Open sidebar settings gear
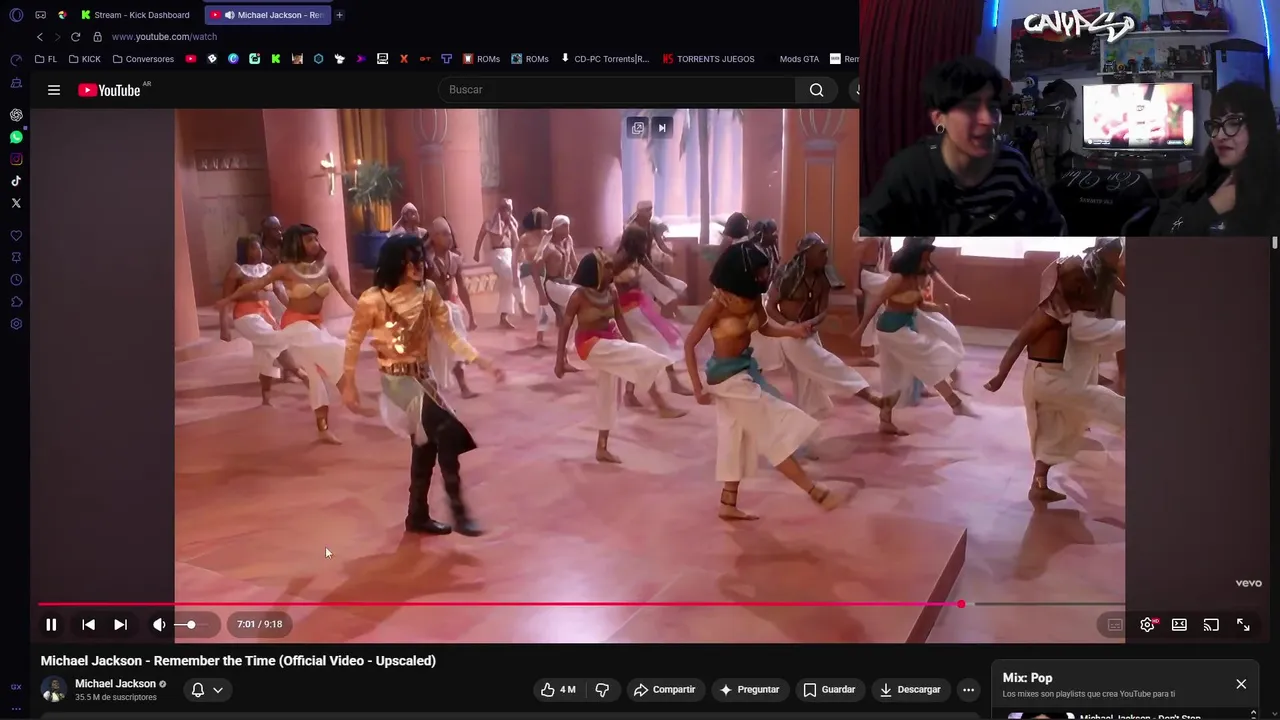This screenshot has height=720, width=1280. pos(16,324)
